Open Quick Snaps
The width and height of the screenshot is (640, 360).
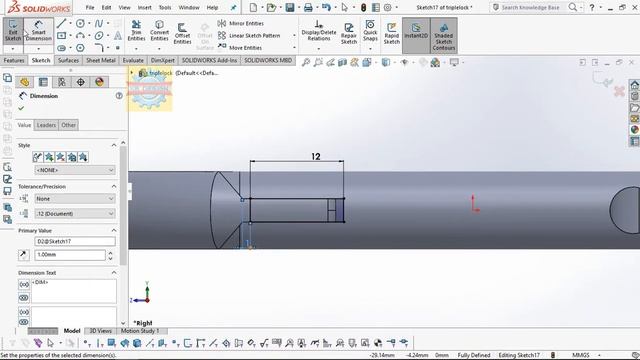[370, 31]
